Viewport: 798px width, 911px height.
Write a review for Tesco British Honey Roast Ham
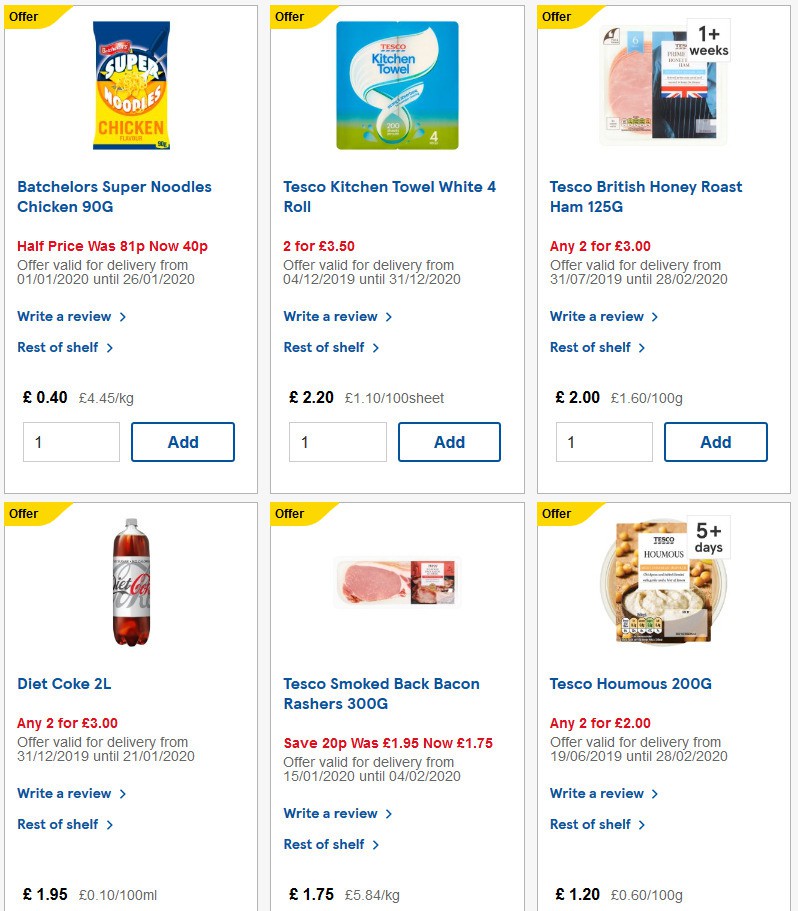(x=598, y=316)
